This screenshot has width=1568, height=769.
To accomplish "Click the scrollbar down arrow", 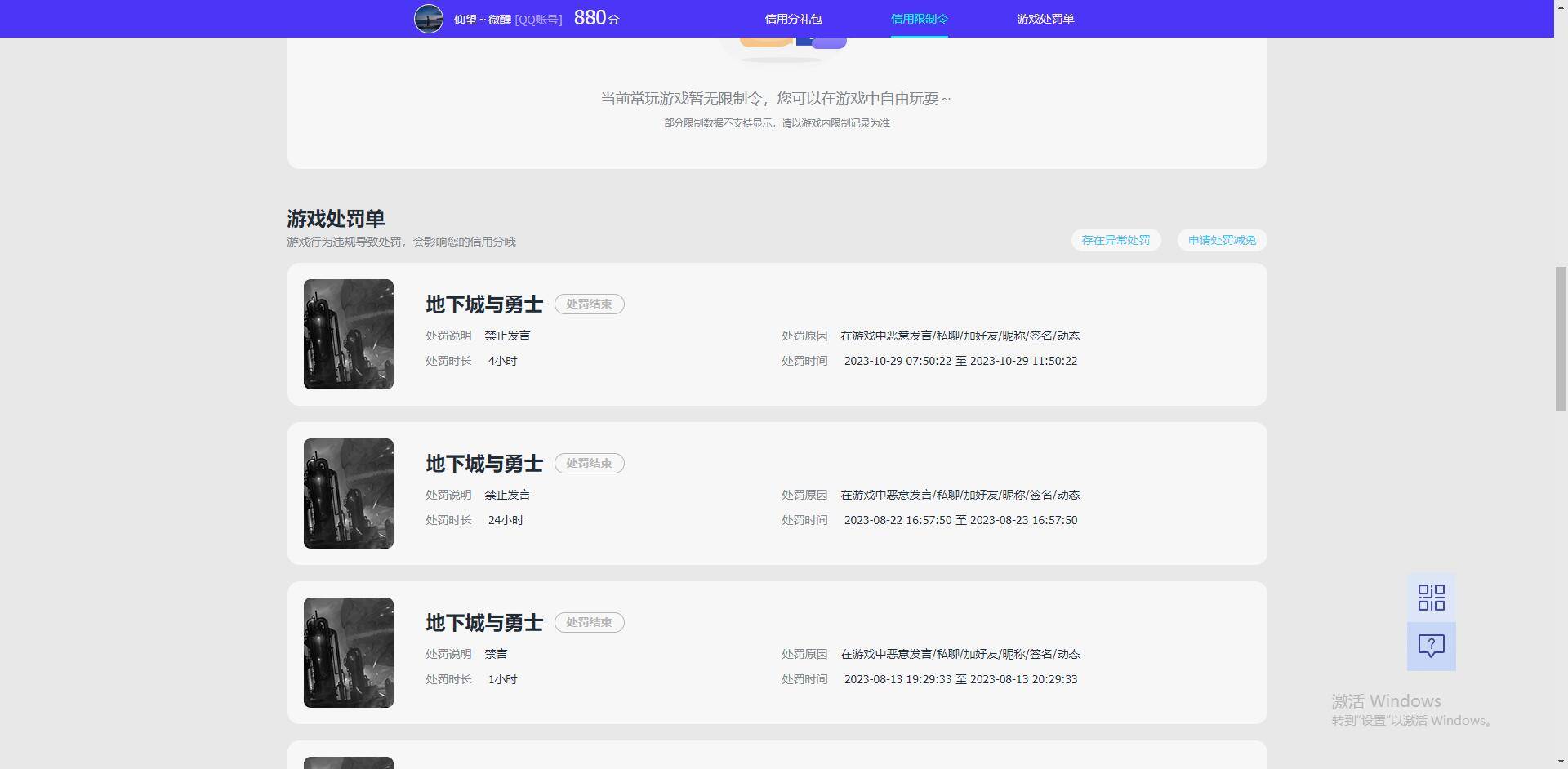I will (1561, 762).
